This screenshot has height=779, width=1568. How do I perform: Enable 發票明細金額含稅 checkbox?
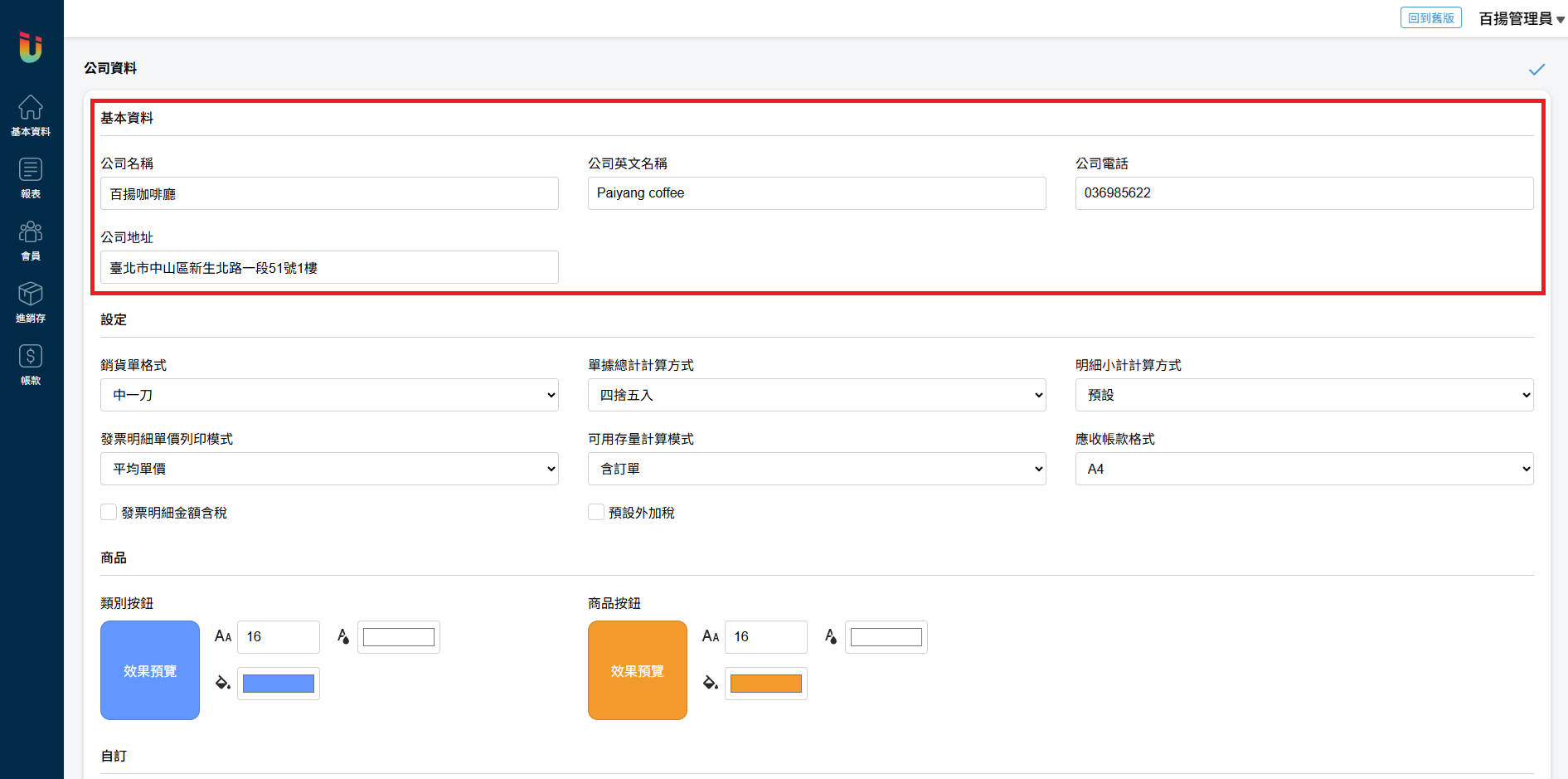pyautogui.click(x=109, y=513)
